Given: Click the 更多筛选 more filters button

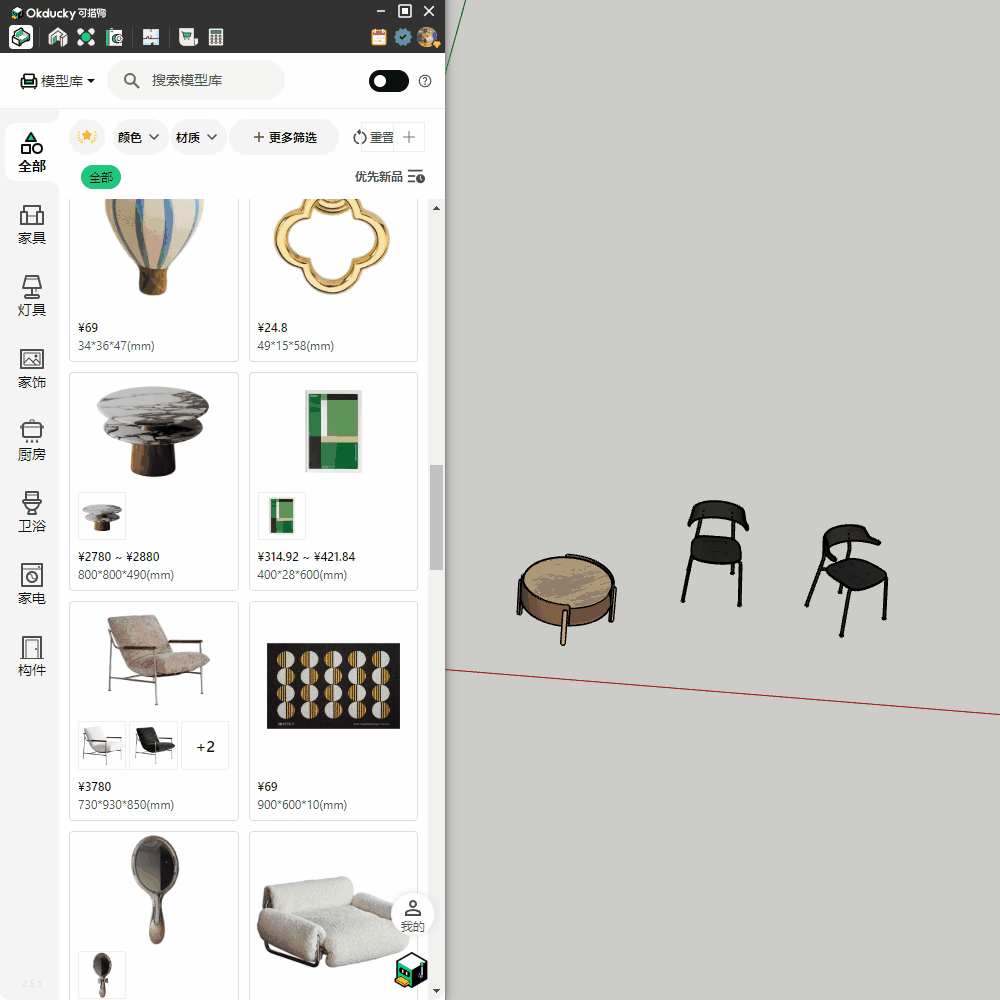Looking at the screenshot, I should [284, 137].
